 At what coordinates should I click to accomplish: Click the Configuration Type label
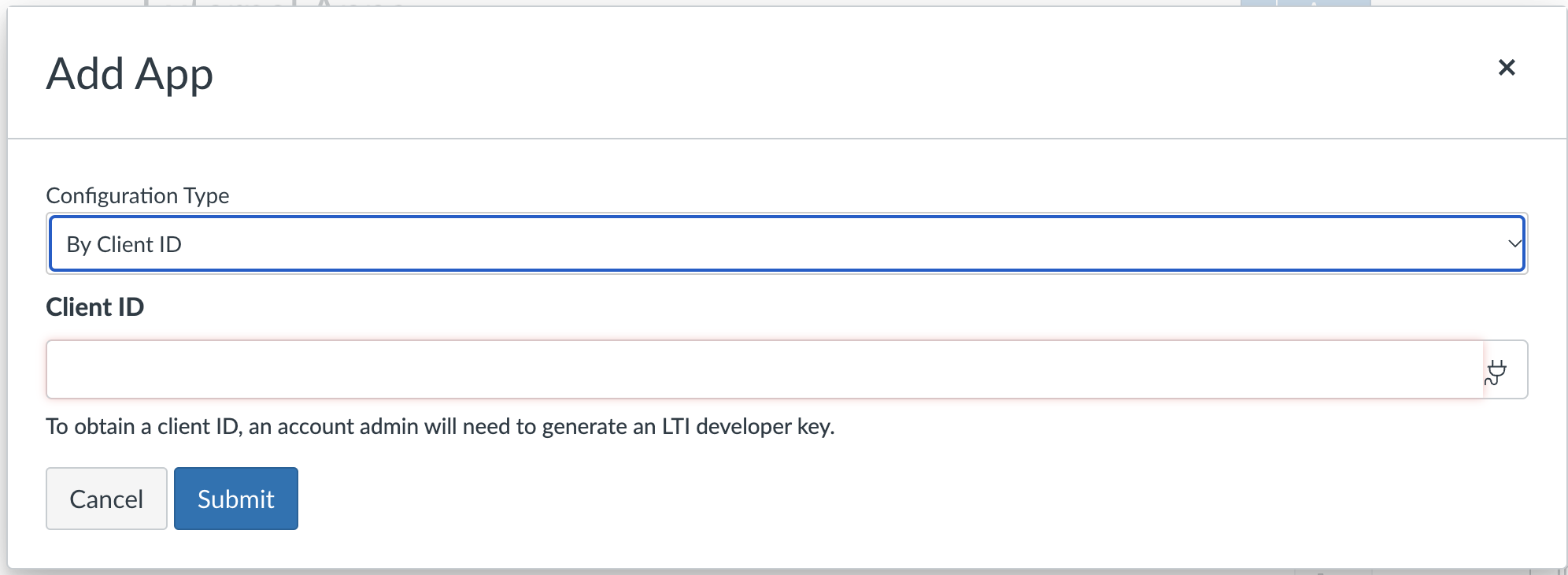(x=138, y=195)
